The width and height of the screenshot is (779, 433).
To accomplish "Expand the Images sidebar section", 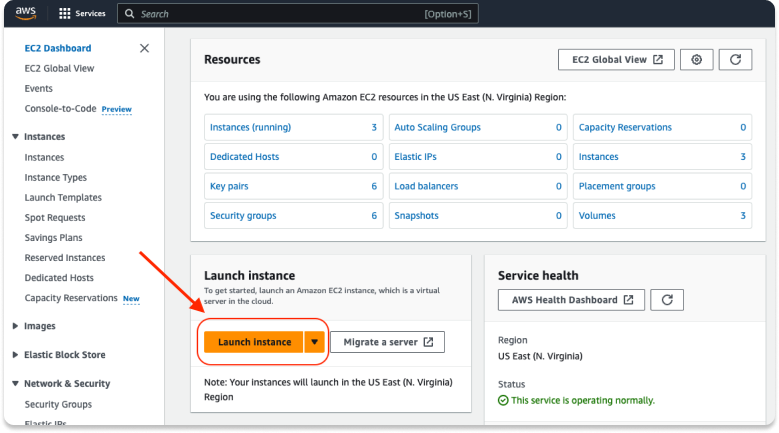I will coord(16,326).
